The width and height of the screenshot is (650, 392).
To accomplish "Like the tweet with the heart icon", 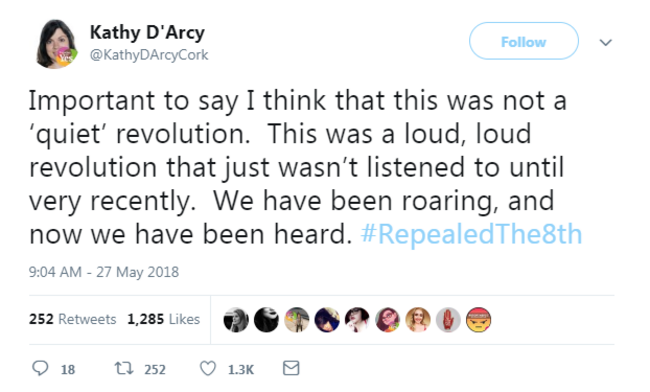I will click(x=208, y=368).
